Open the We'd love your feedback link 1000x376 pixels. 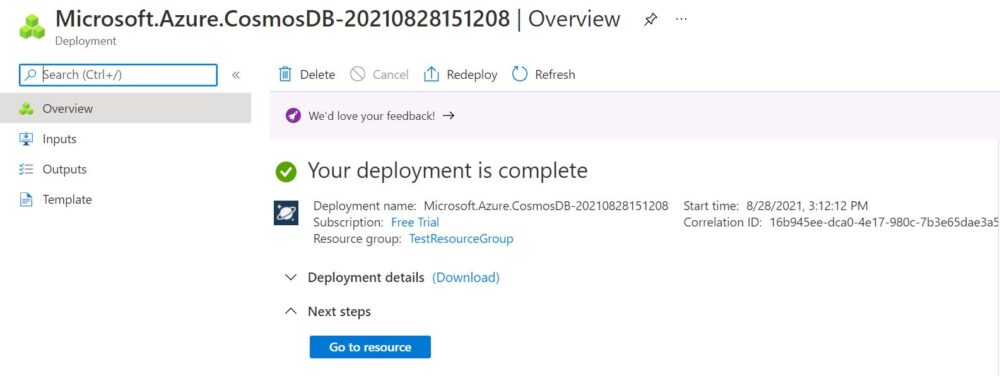(x=371, y=116)
